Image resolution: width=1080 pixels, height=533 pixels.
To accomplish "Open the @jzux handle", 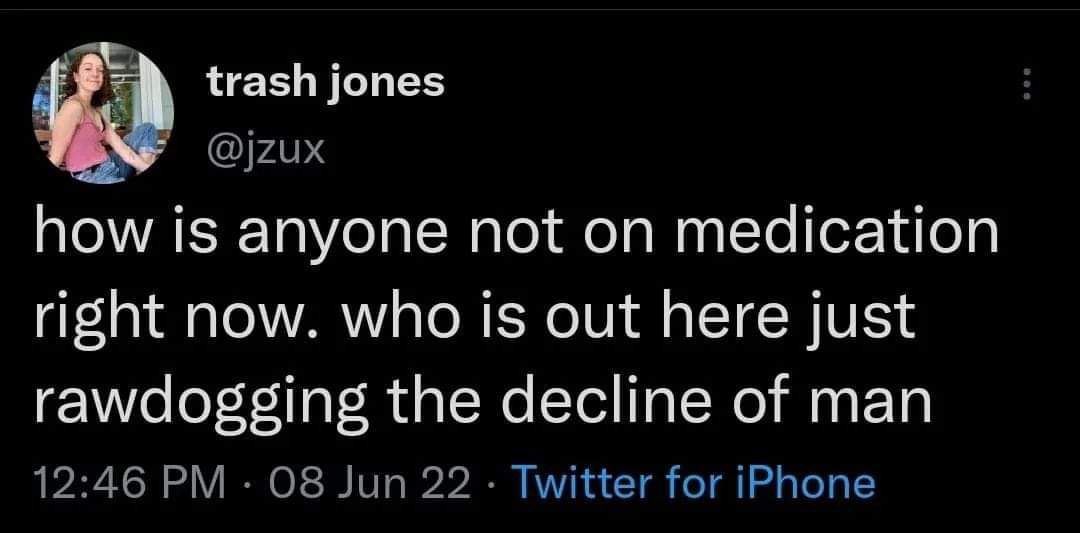I will 262,152.
